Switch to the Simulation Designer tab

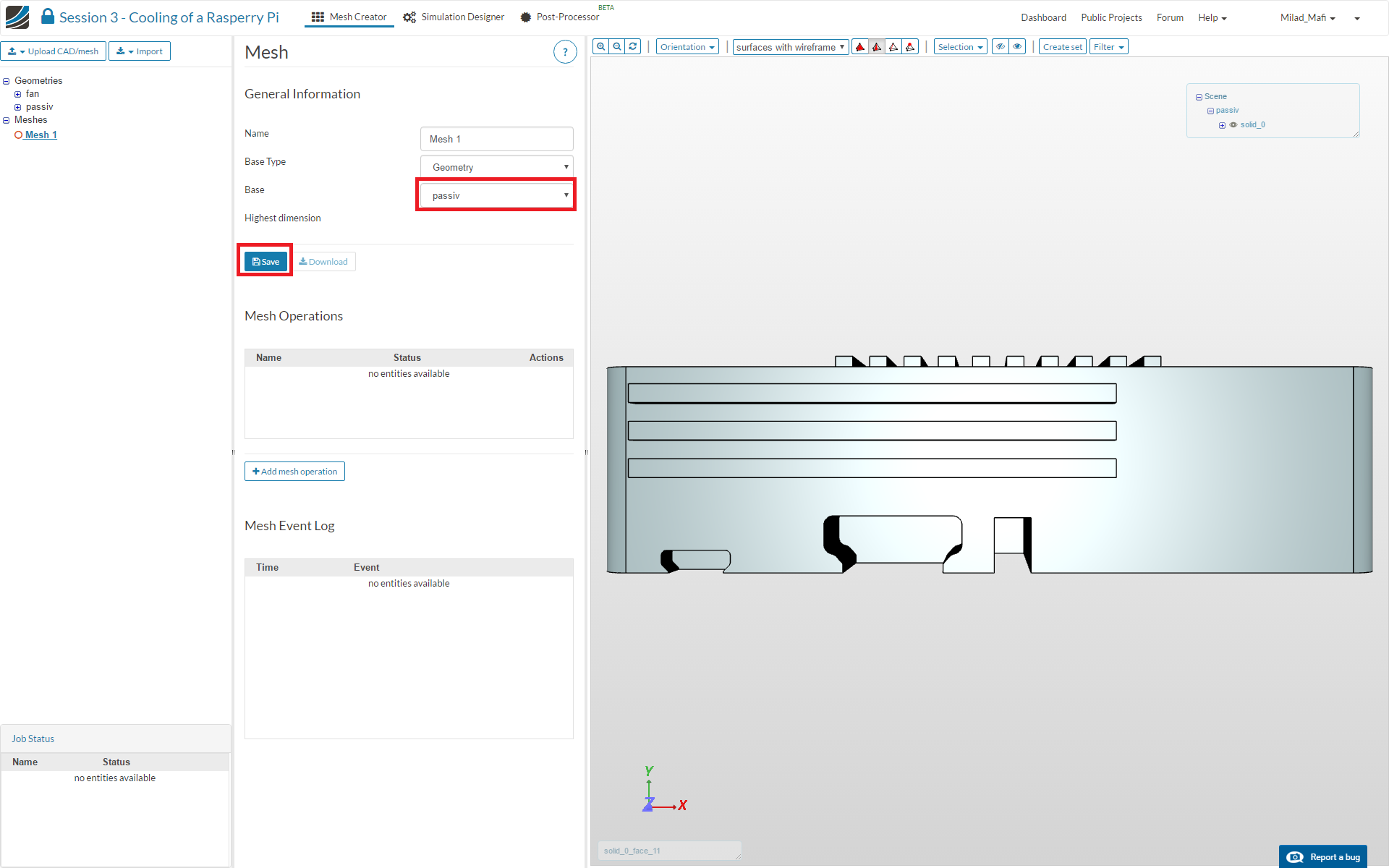454,17
